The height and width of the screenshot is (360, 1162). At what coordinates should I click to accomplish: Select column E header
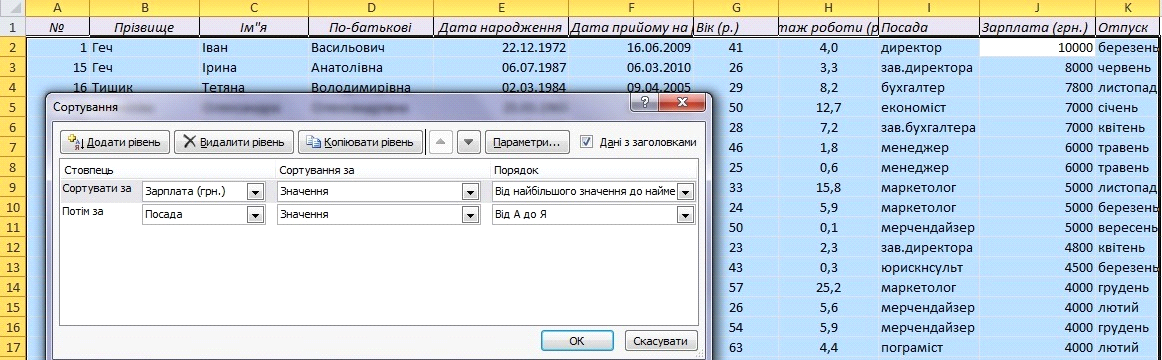coord(502,8)
